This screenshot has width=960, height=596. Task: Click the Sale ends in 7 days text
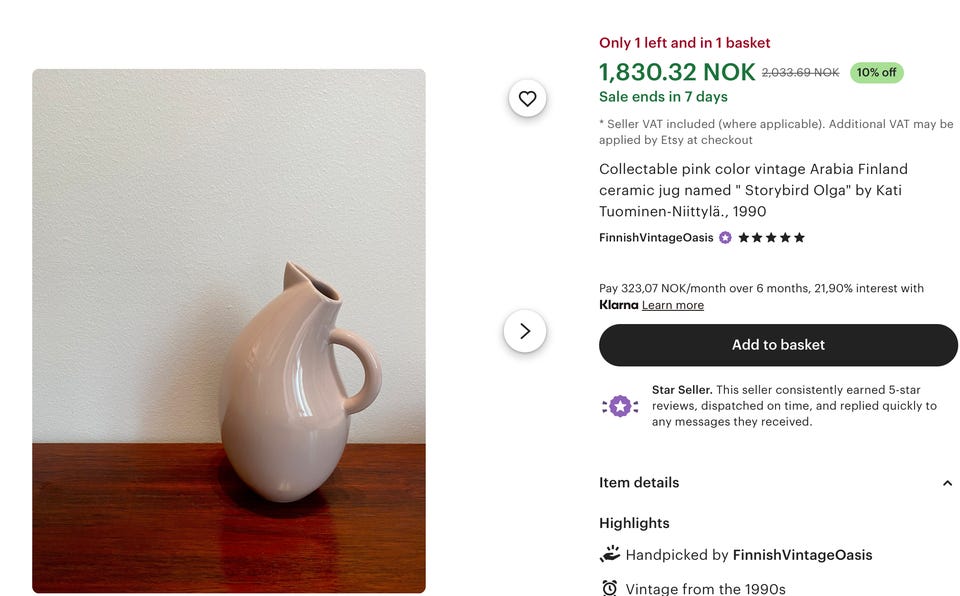tap(663, 97)
